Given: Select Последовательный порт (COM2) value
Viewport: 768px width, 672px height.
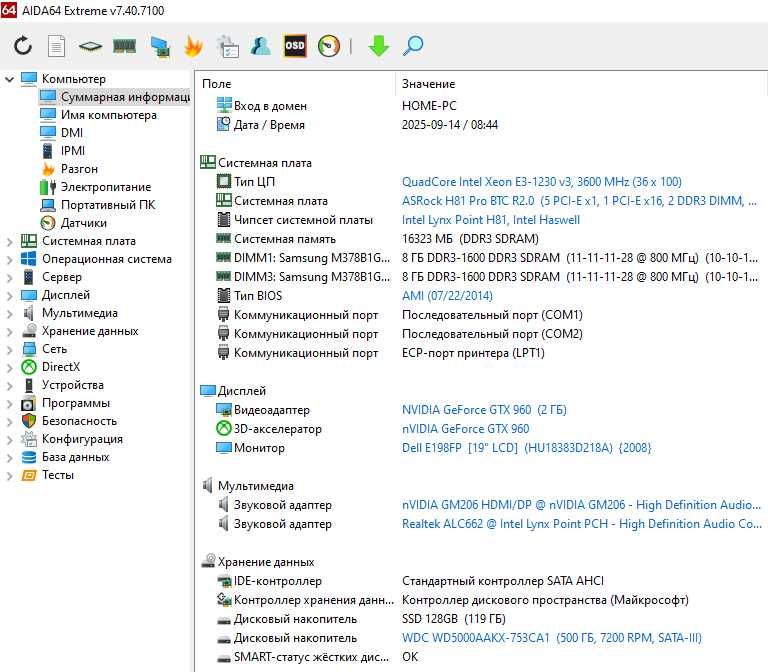Looking at the screenshot, I should click(x=492, y=334).
